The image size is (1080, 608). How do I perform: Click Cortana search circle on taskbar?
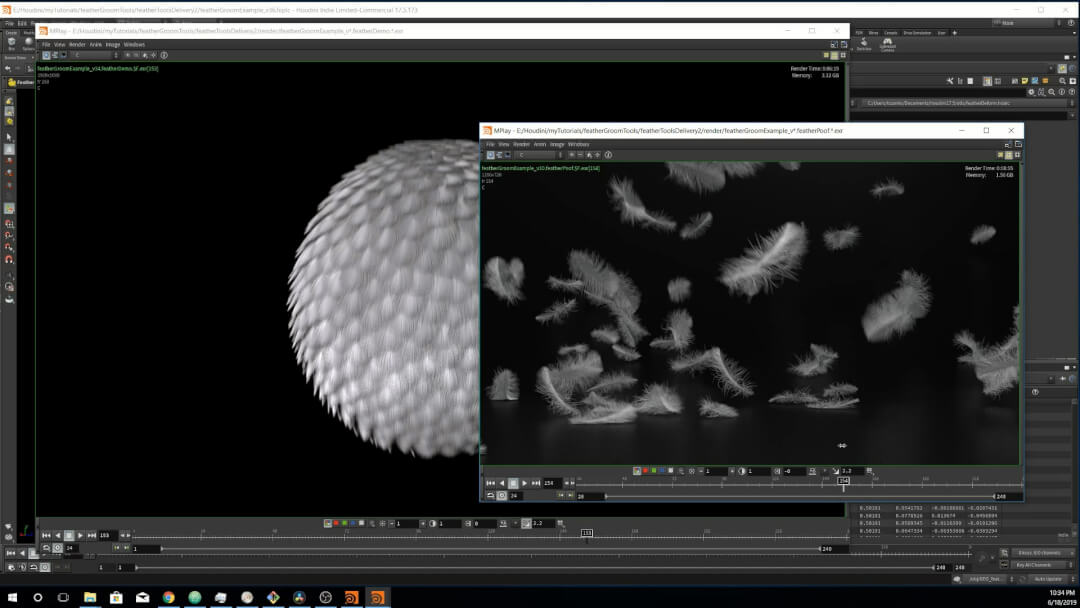37,597
